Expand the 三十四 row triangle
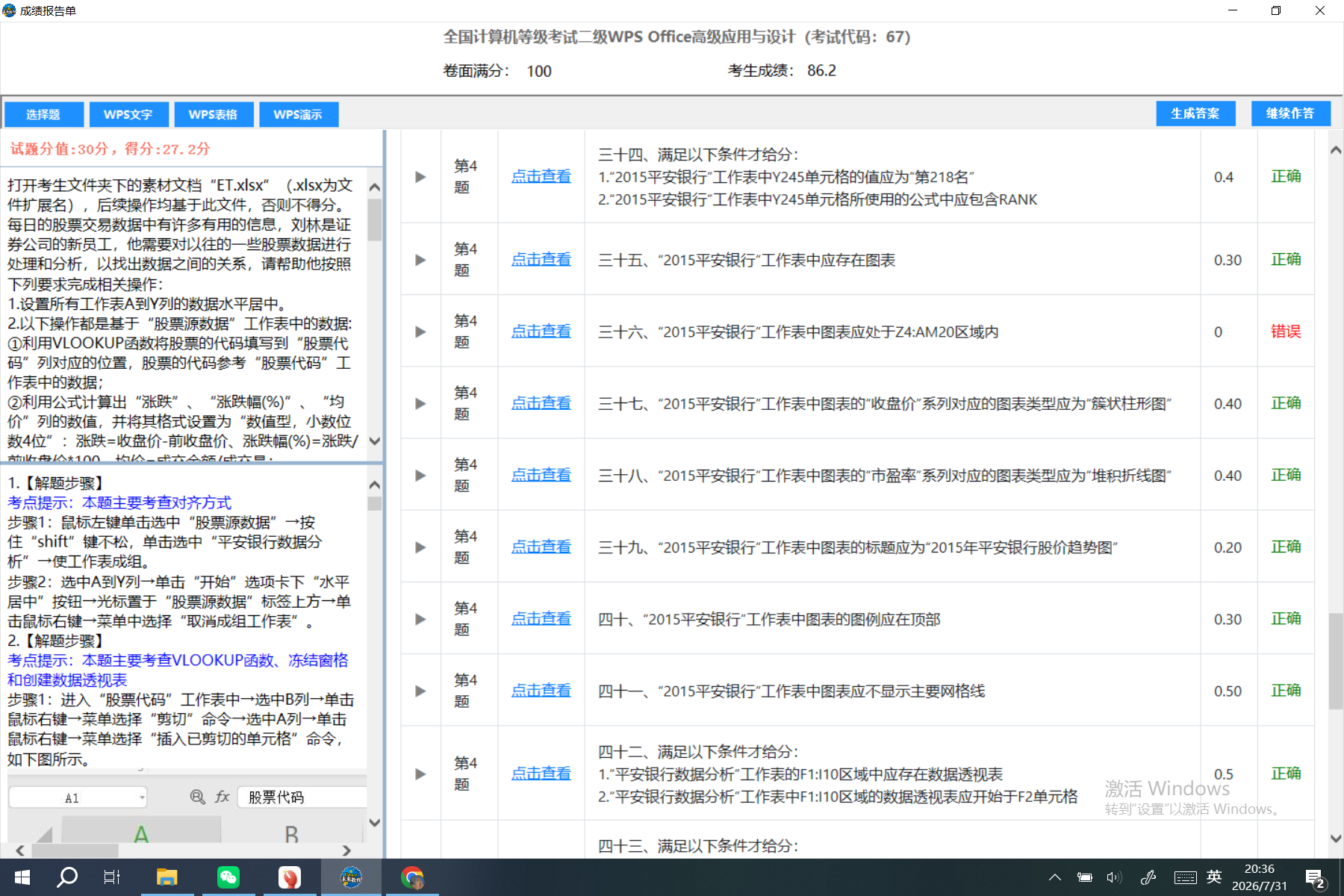The width and height of the screenshot is (1344, 896). click(420, 177)
